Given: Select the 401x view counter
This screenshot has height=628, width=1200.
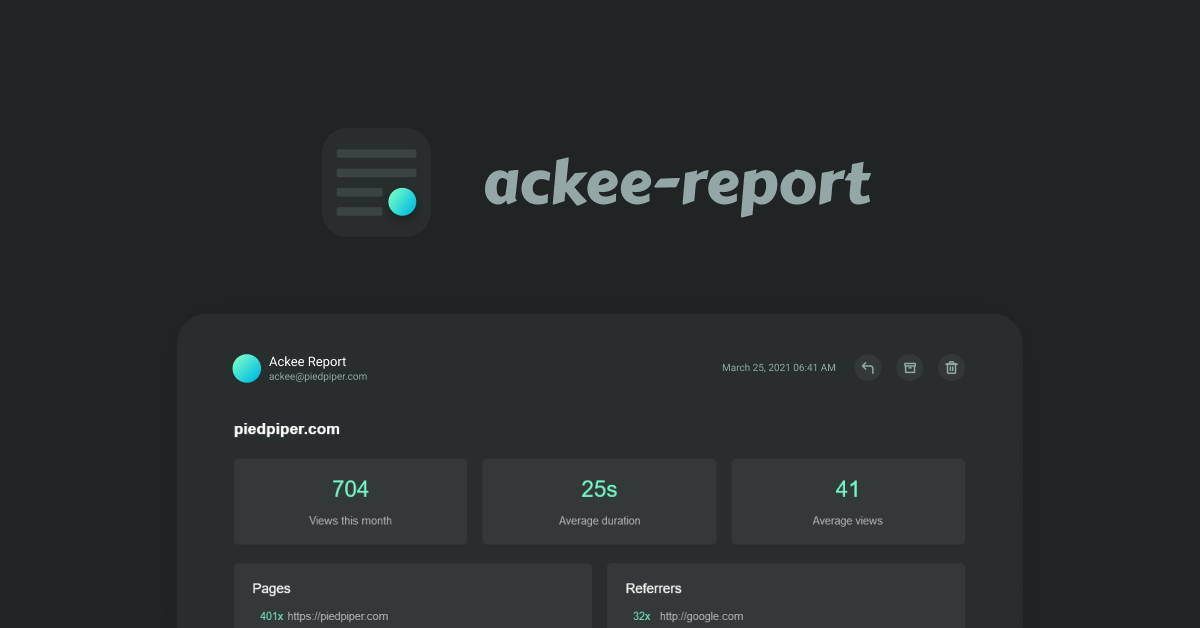Looking at the screenshot, I should [270, 616].
